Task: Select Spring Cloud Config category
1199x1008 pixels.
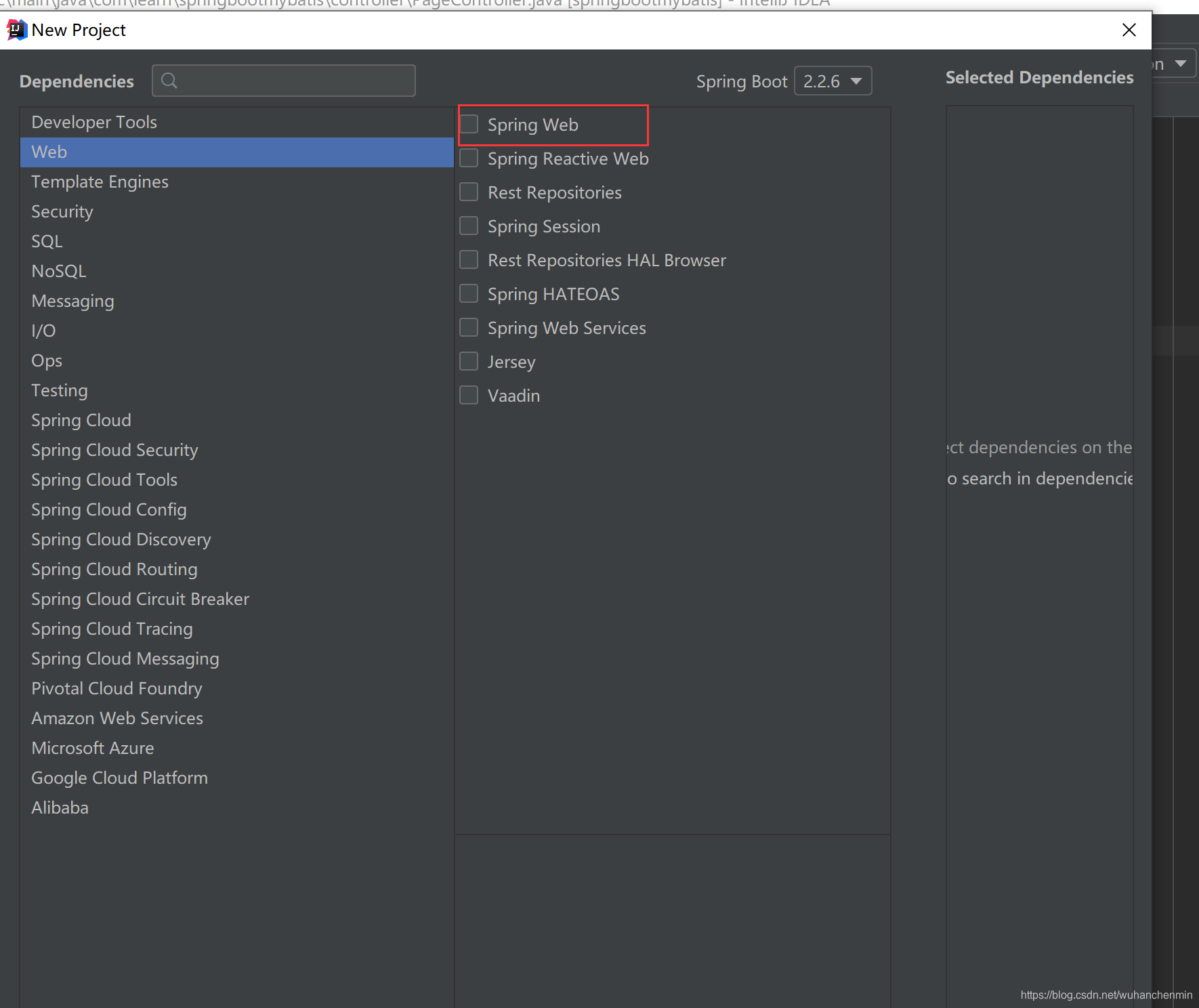Action: 237,509
